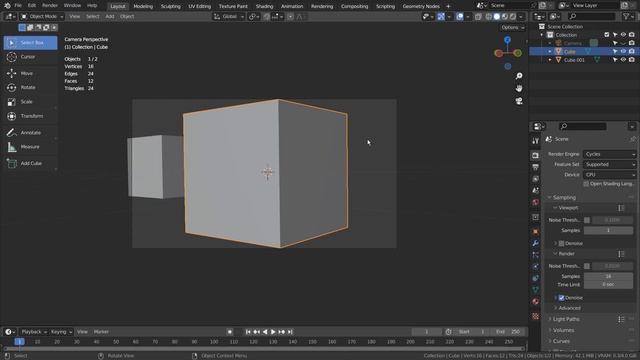
Task: Switch to solid viewport shading
Action: point(497,17)
